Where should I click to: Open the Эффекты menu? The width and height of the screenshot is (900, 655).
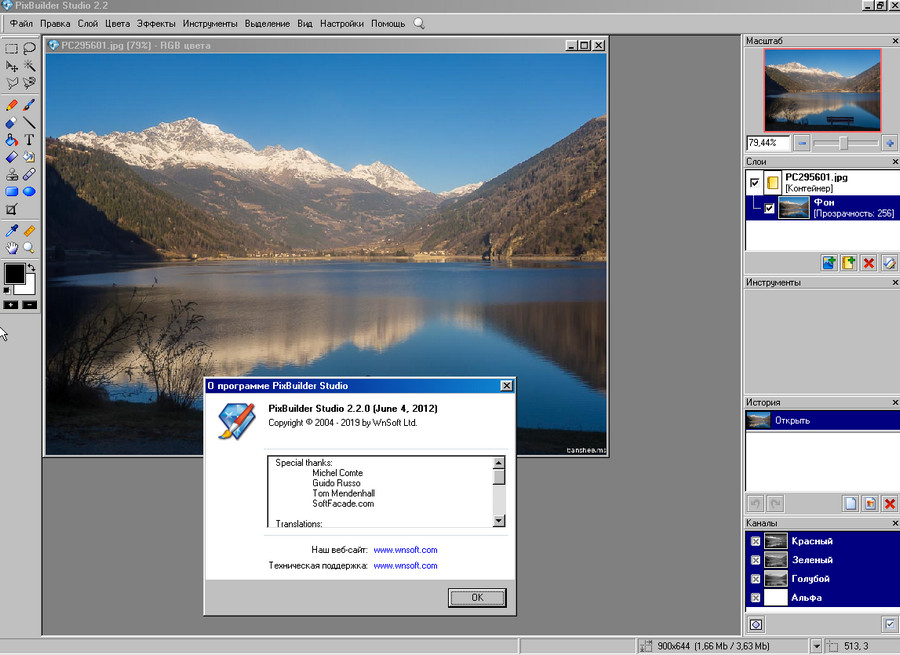(x=156, y=24)
